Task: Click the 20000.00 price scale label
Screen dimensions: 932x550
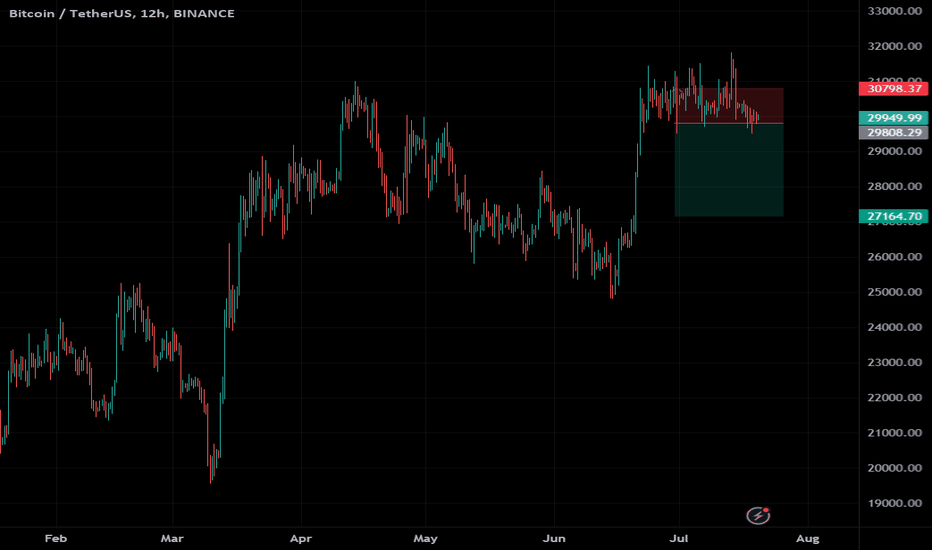Action: click(x=895, y=467)
